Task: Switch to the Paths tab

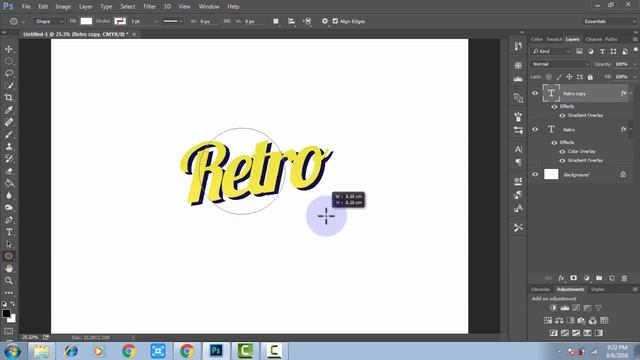Action: point(611,39)
